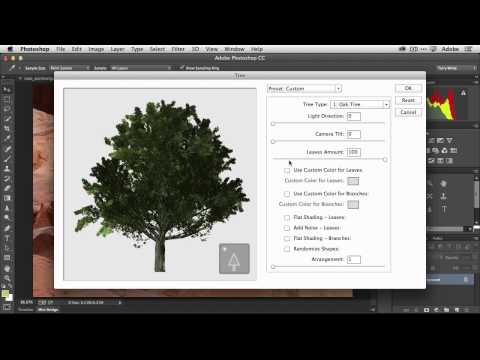480x360 pixels.
Task: Select the Dodge tool
Action: point(7,218)
